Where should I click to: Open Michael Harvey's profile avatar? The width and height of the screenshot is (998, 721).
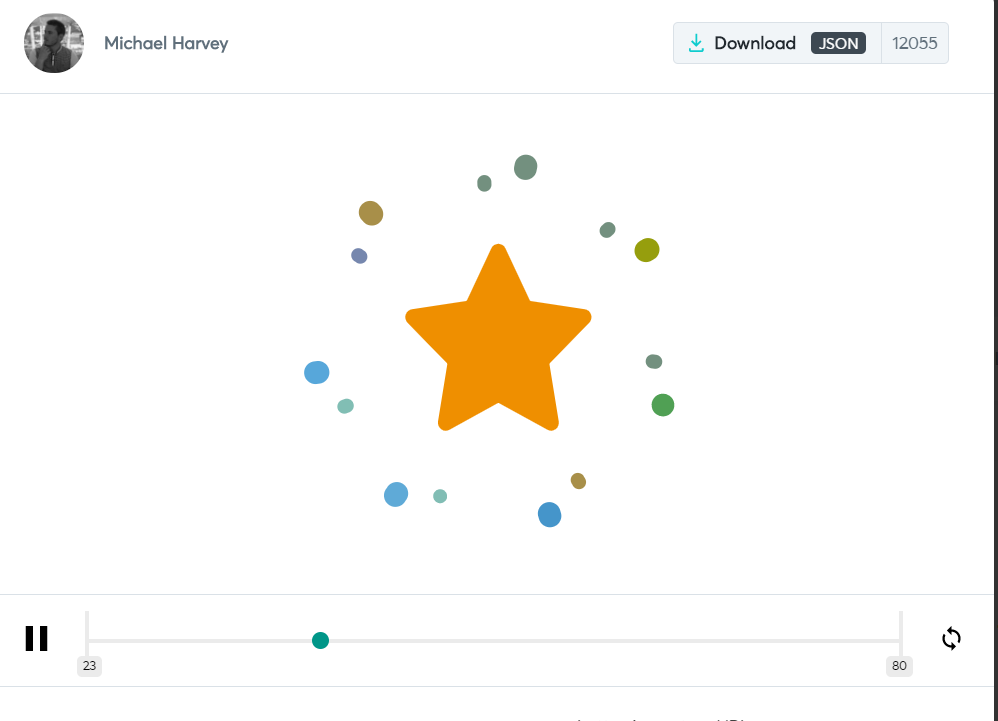click(x=54, y=43)
